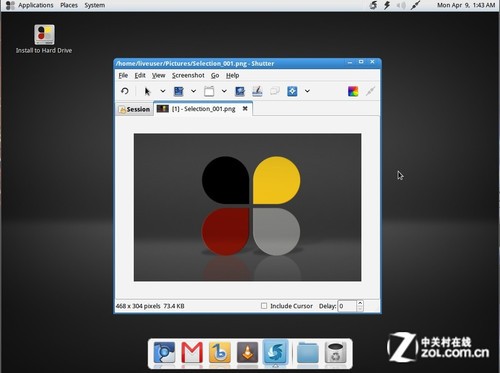Click the greyed tooltip capture icon
Image resolution: width=500 pixels, height=373 pixels.
pyautogui.click(x=275, y=91)
